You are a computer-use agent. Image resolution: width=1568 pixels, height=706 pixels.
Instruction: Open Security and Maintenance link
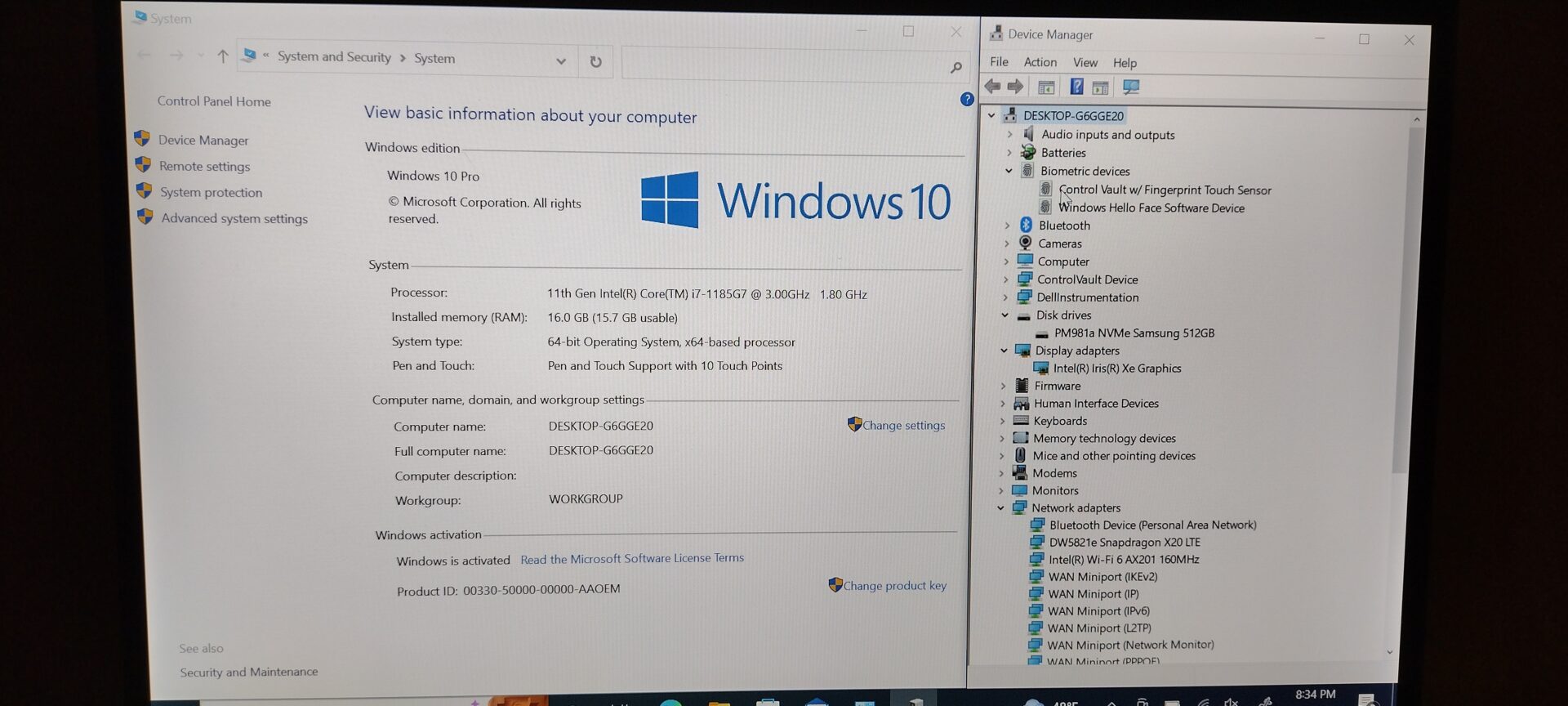click(249, 672)
